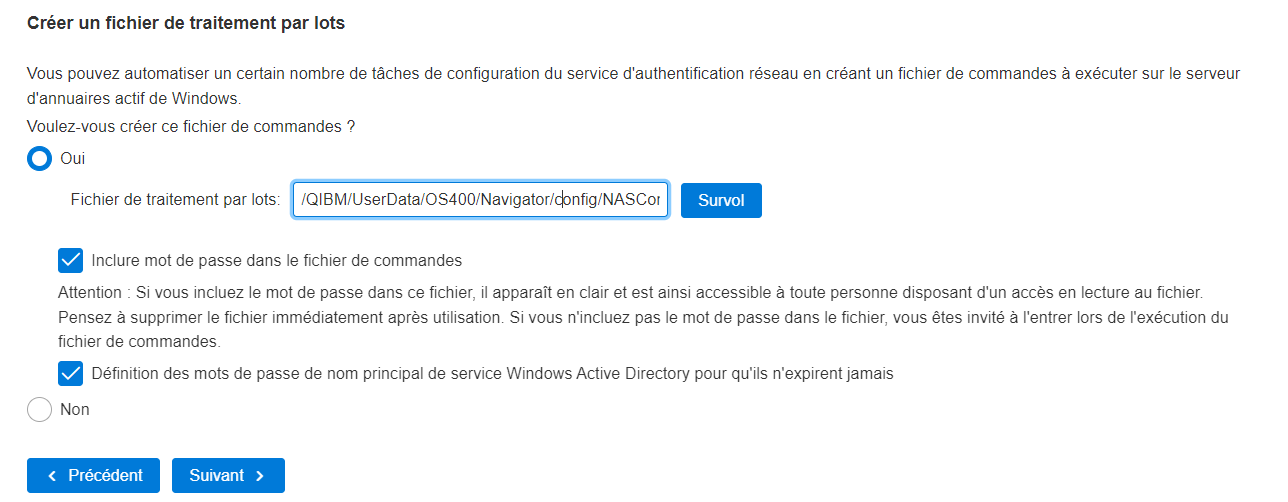
Task: Go to next step with Suivant
Action: (228, 476)
